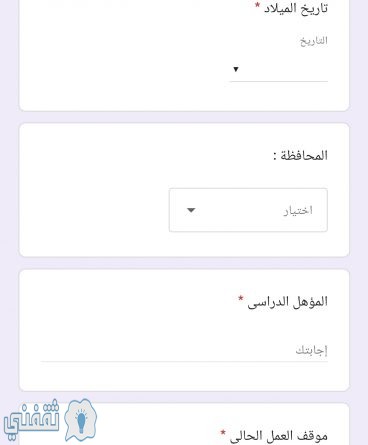
Task: Click the lightbulb watermark logo
Action: click(80, 421)
